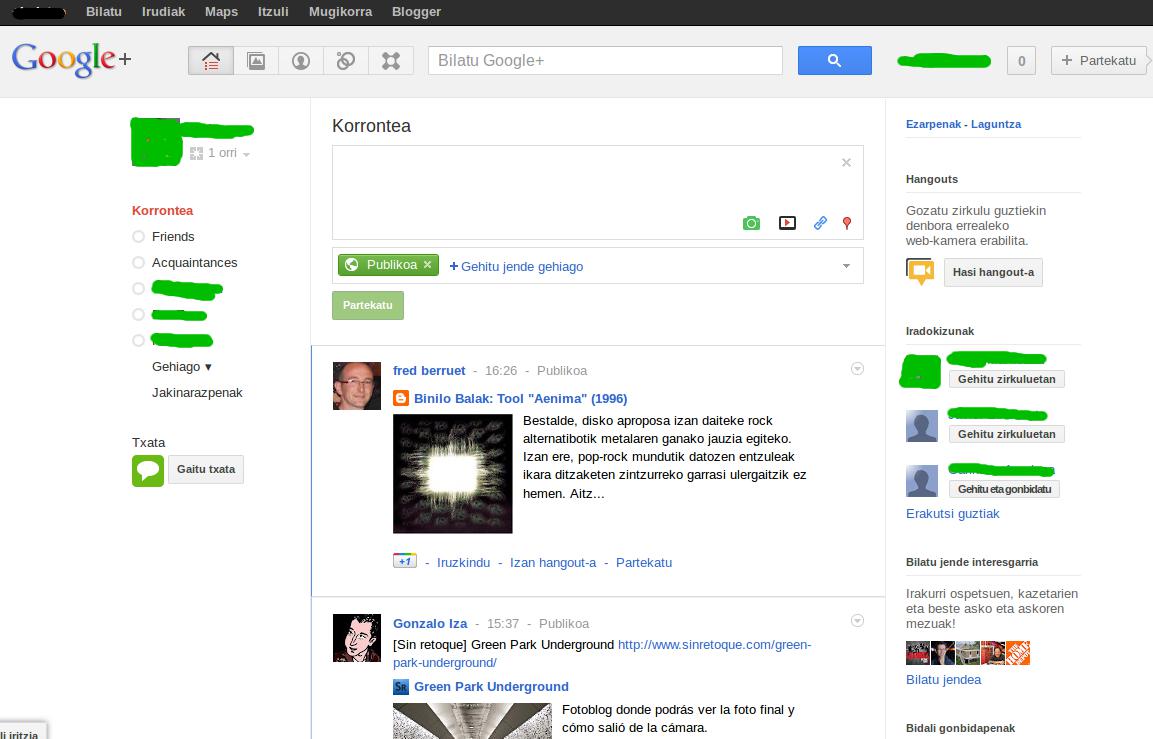Viewport: 1153px width, 739px height.
Task: Add a video with the video icon
Action: pos(787,223)
